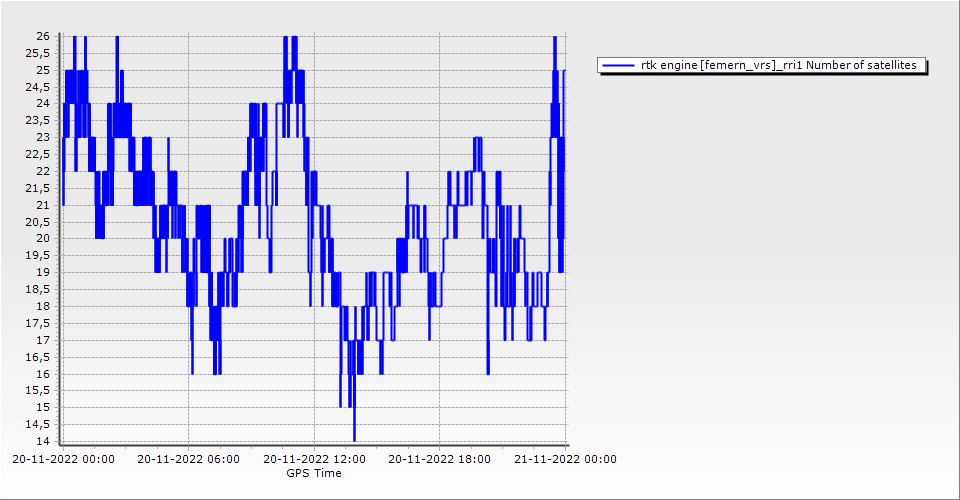This screenshot has width=960, height=500.
Task: Click the lowest data dip reaching 14 satellites
Action: (x=354, y=438)
